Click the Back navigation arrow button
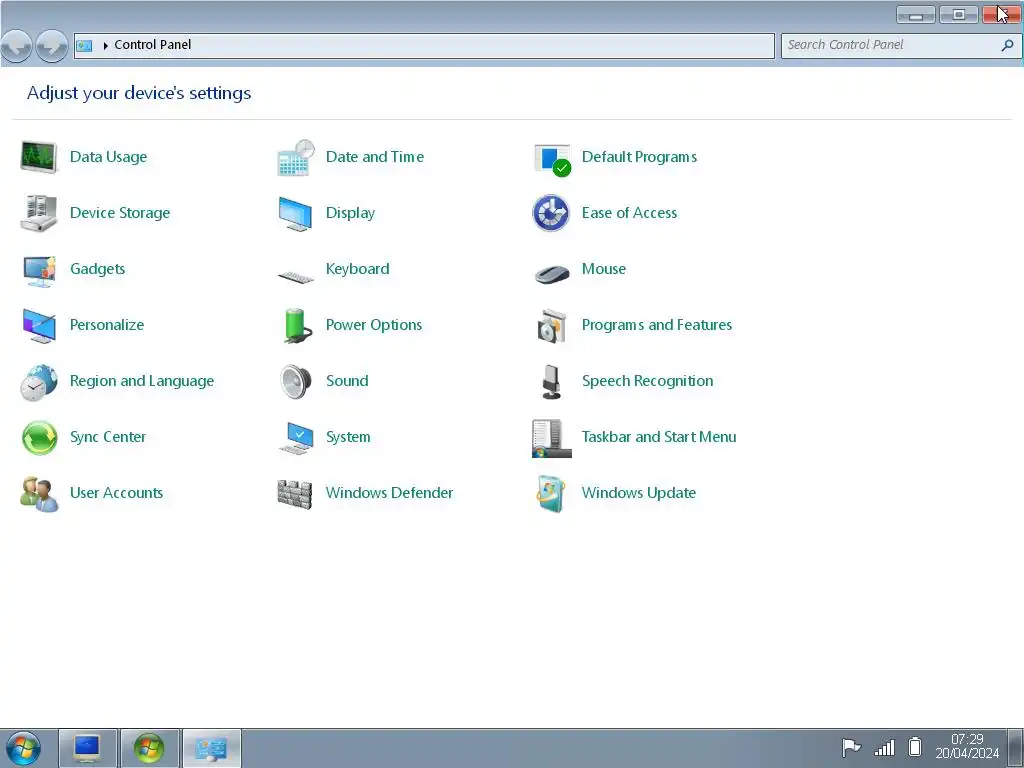Viewport: 1024px width, 768px height. [16, 46]
